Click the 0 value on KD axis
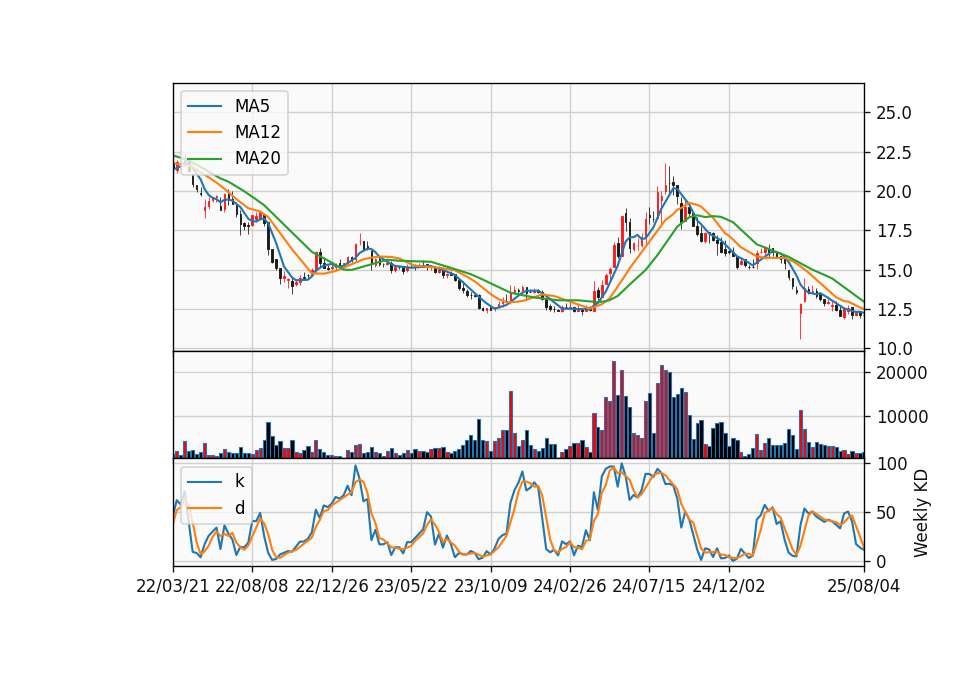This screenshot has height=690, width=960. (882, 561)
